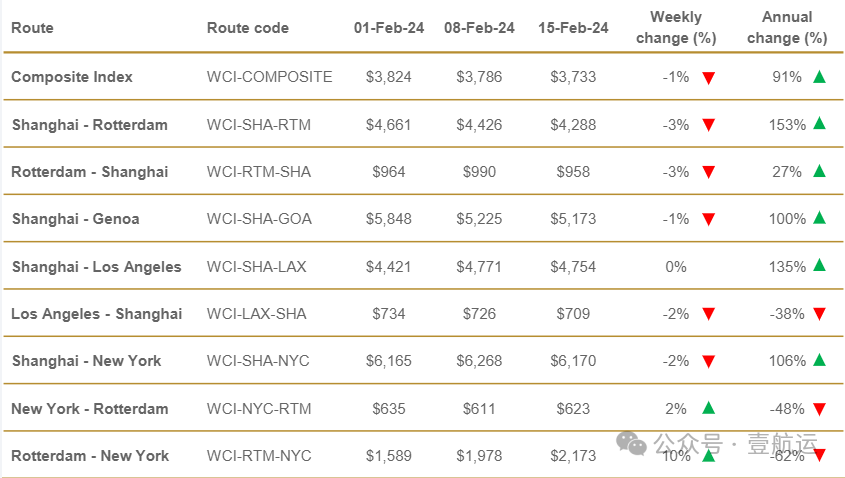The width and height of the screenshot is (845, 478).
Task: Click the $6,170 value for Shanghai - New York
Action: pyautogui.click(x=573, y=361)
